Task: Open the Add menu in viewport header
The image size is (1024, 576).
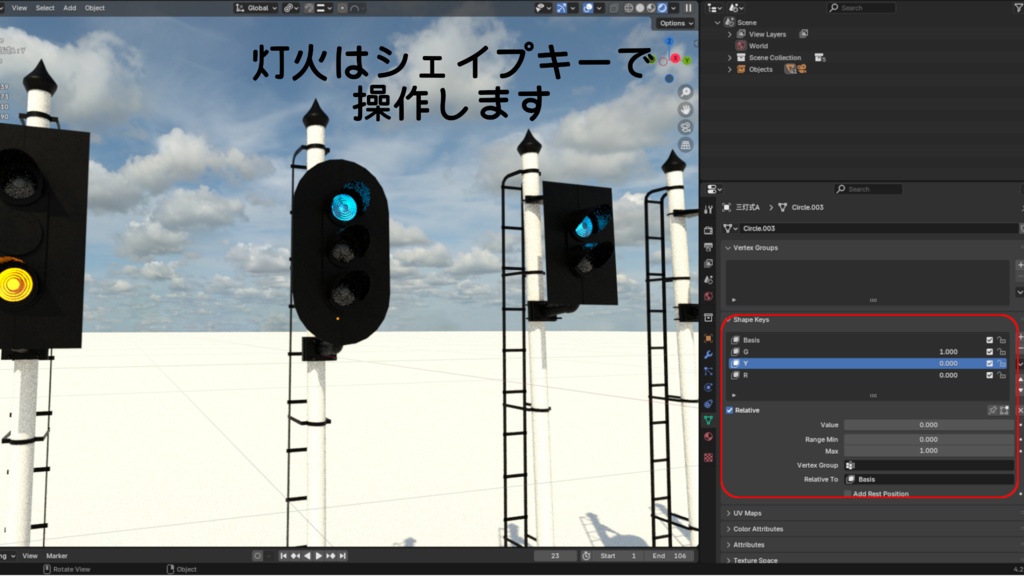Action: click(x=69, y=7)
